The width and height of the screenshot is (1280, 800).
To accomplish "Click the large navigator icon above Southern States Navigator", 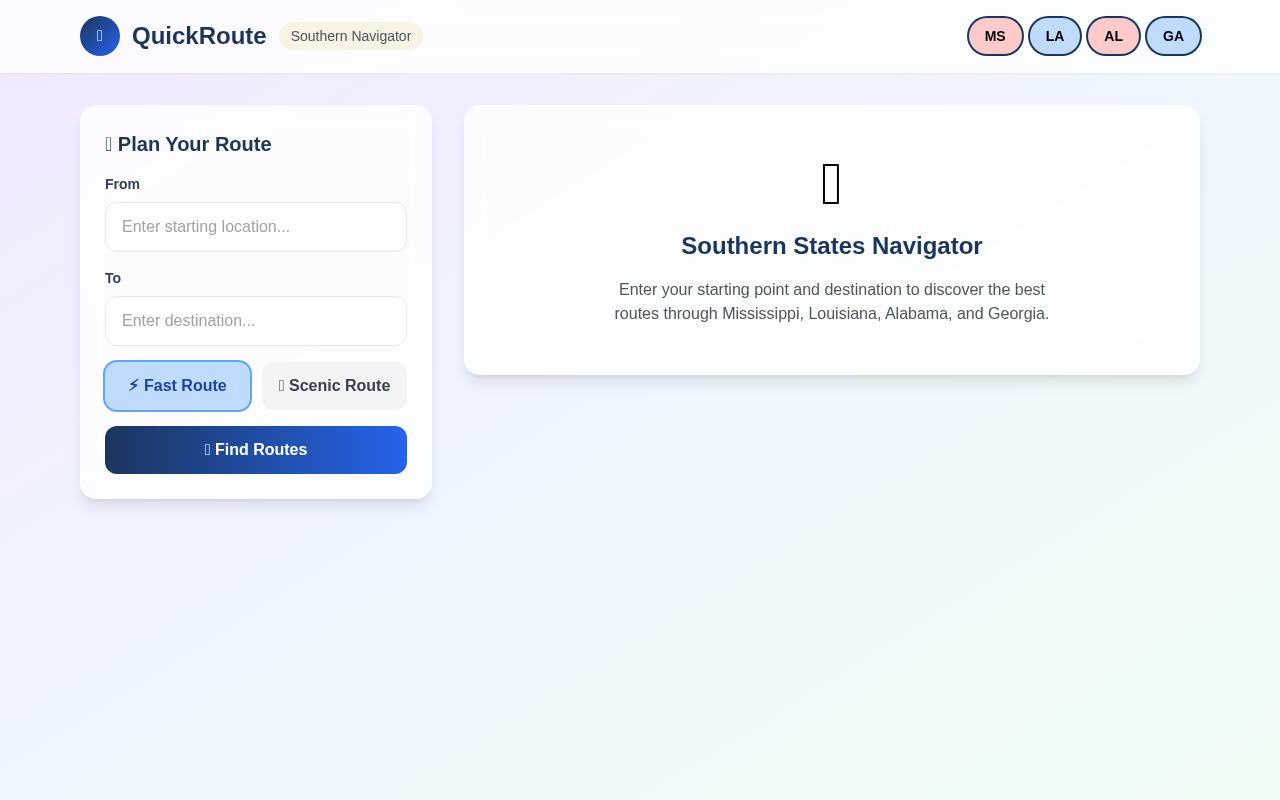I will pyautogui.click(x=831, y=183).
